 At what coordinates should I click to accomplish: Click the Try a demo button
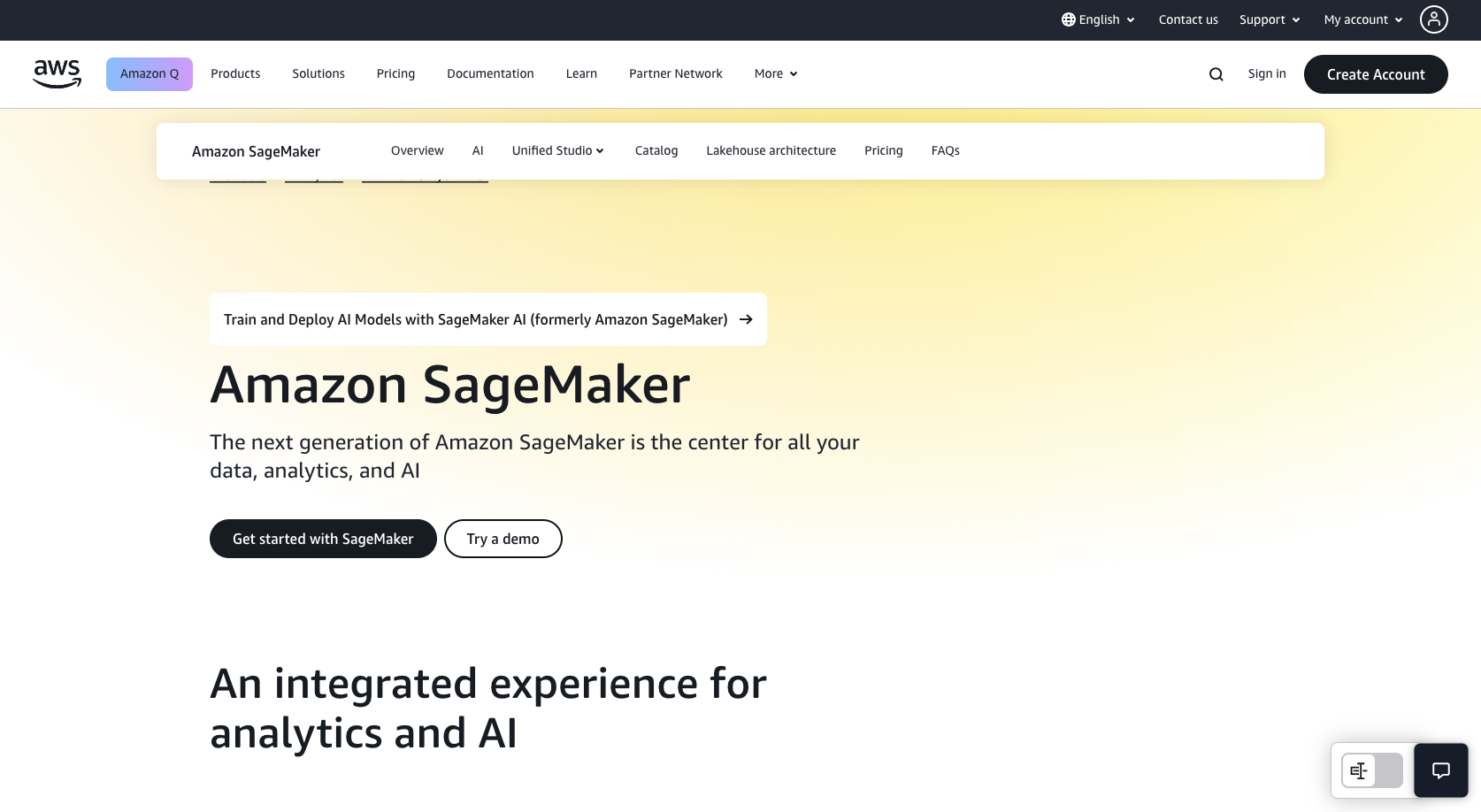coord(503,539)
